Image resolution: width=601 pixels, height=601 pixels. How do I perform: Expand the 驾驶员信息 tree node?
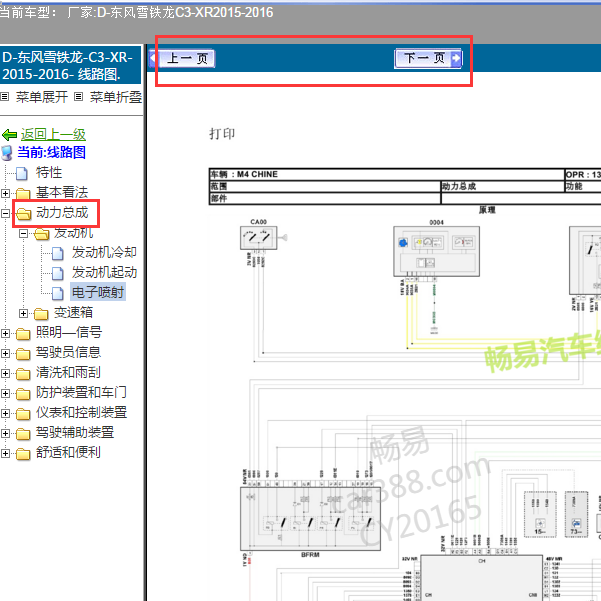click(x=5, y=353)
